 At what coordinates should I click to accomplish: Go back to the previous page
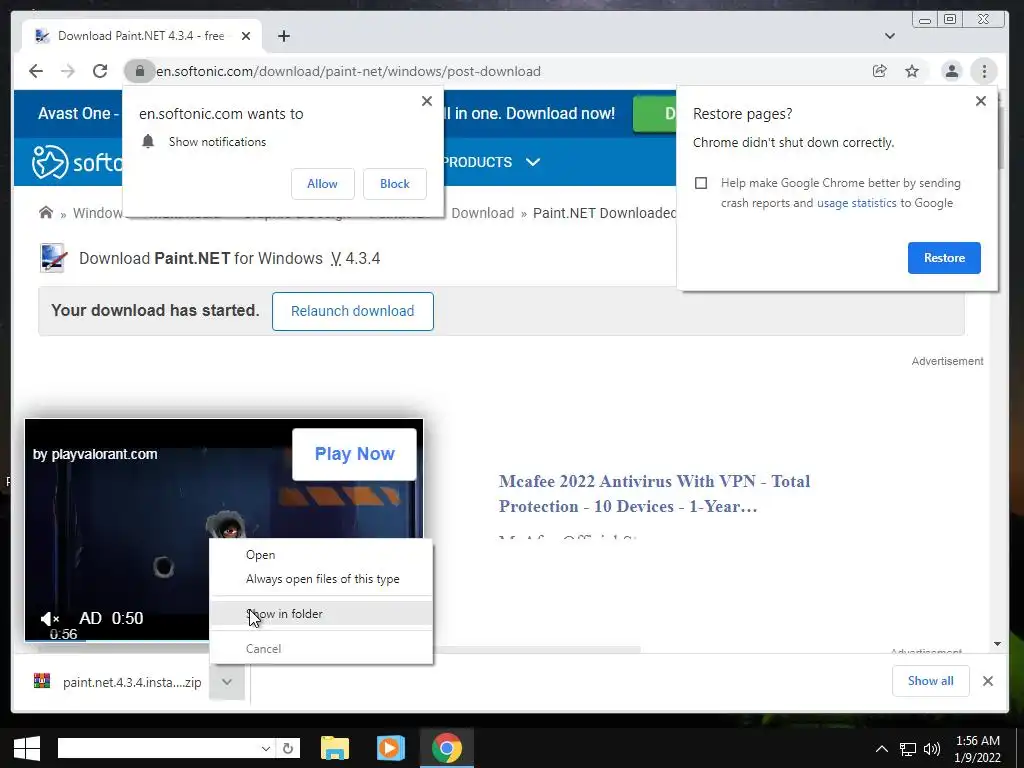(36, 71)
